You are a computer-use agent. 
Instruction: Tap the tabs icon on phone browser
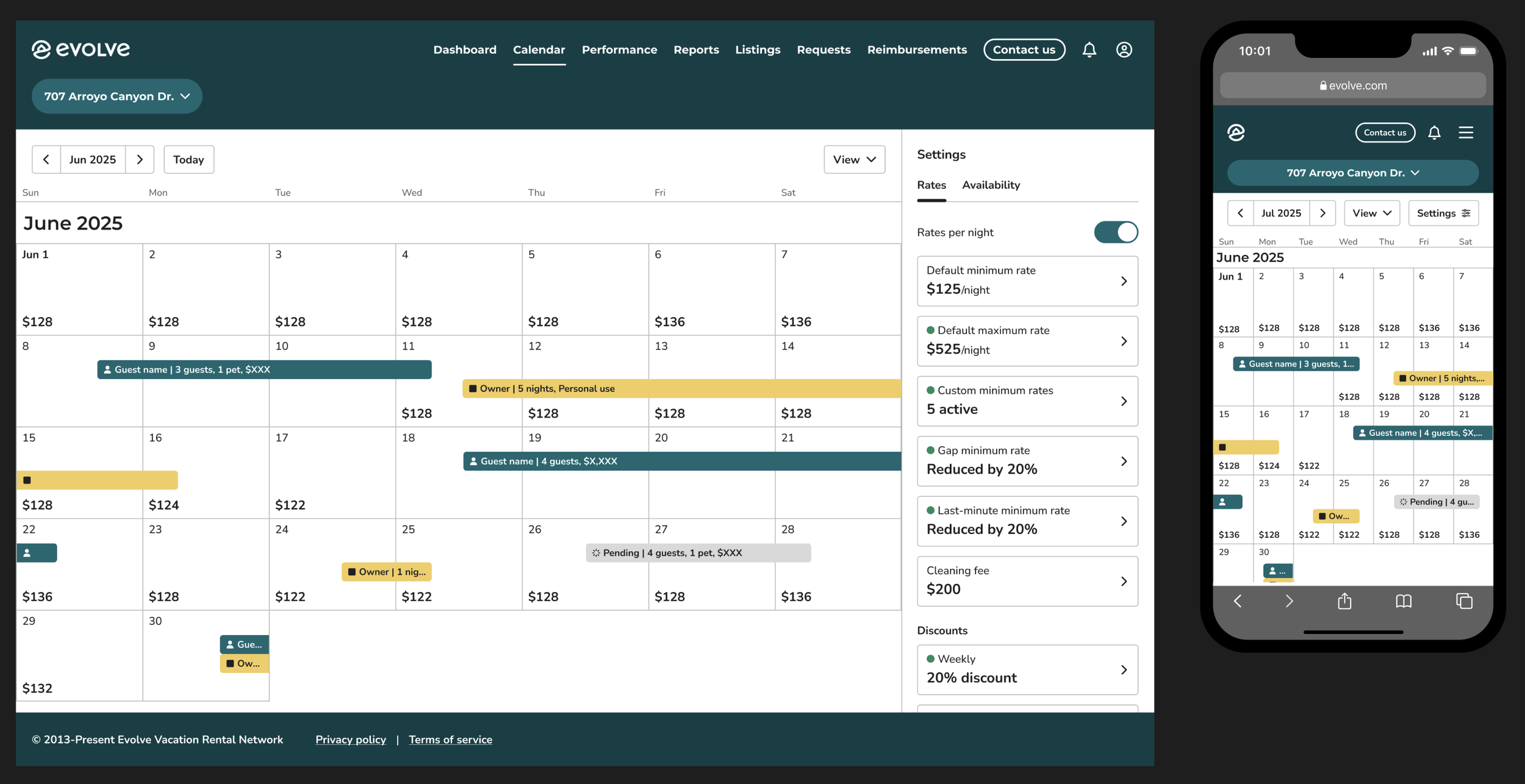tap(1464, 601)
